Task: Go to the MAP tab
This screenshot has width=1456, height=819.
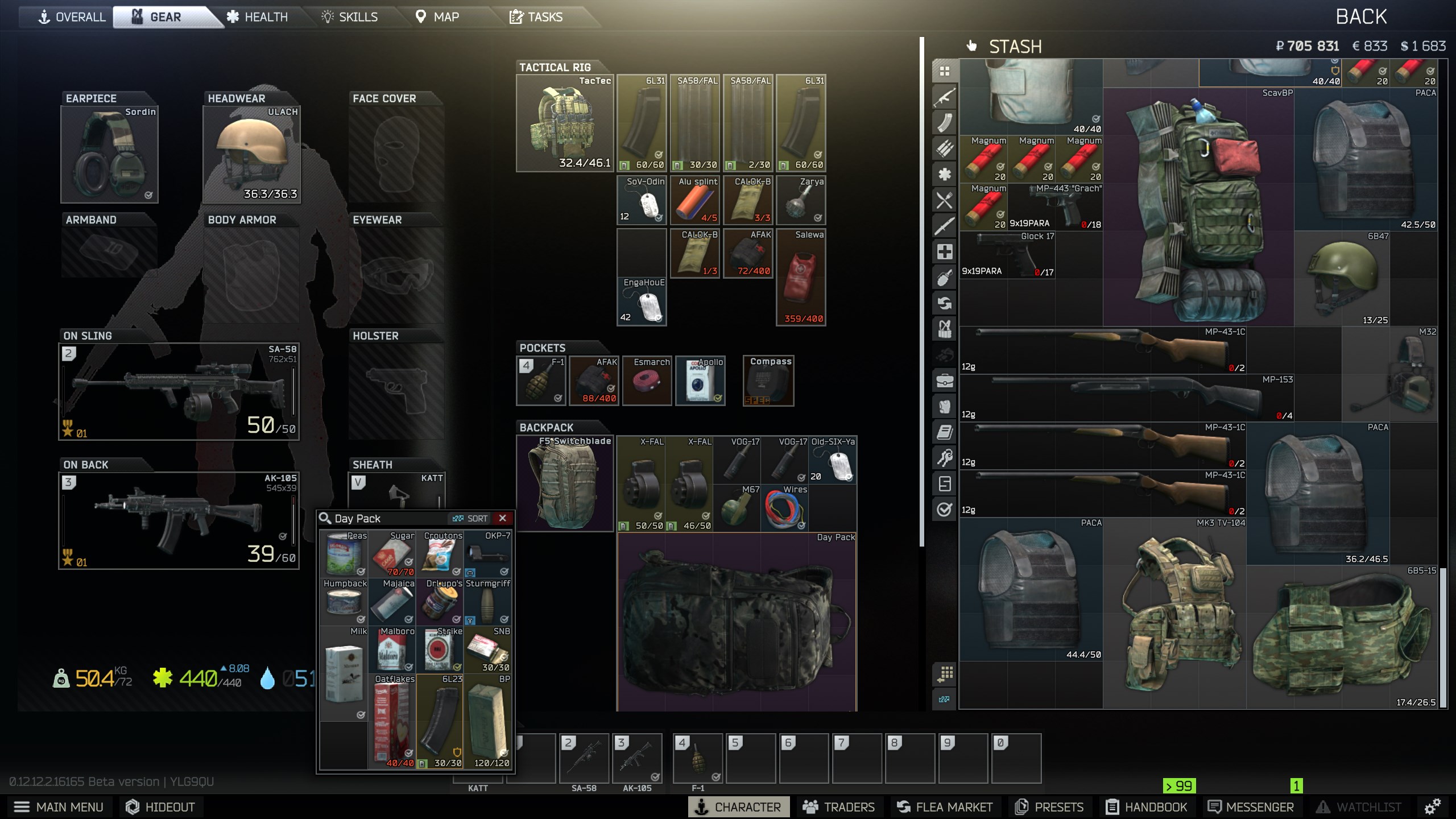Action: pyautogui.click(x=437, y=17)
